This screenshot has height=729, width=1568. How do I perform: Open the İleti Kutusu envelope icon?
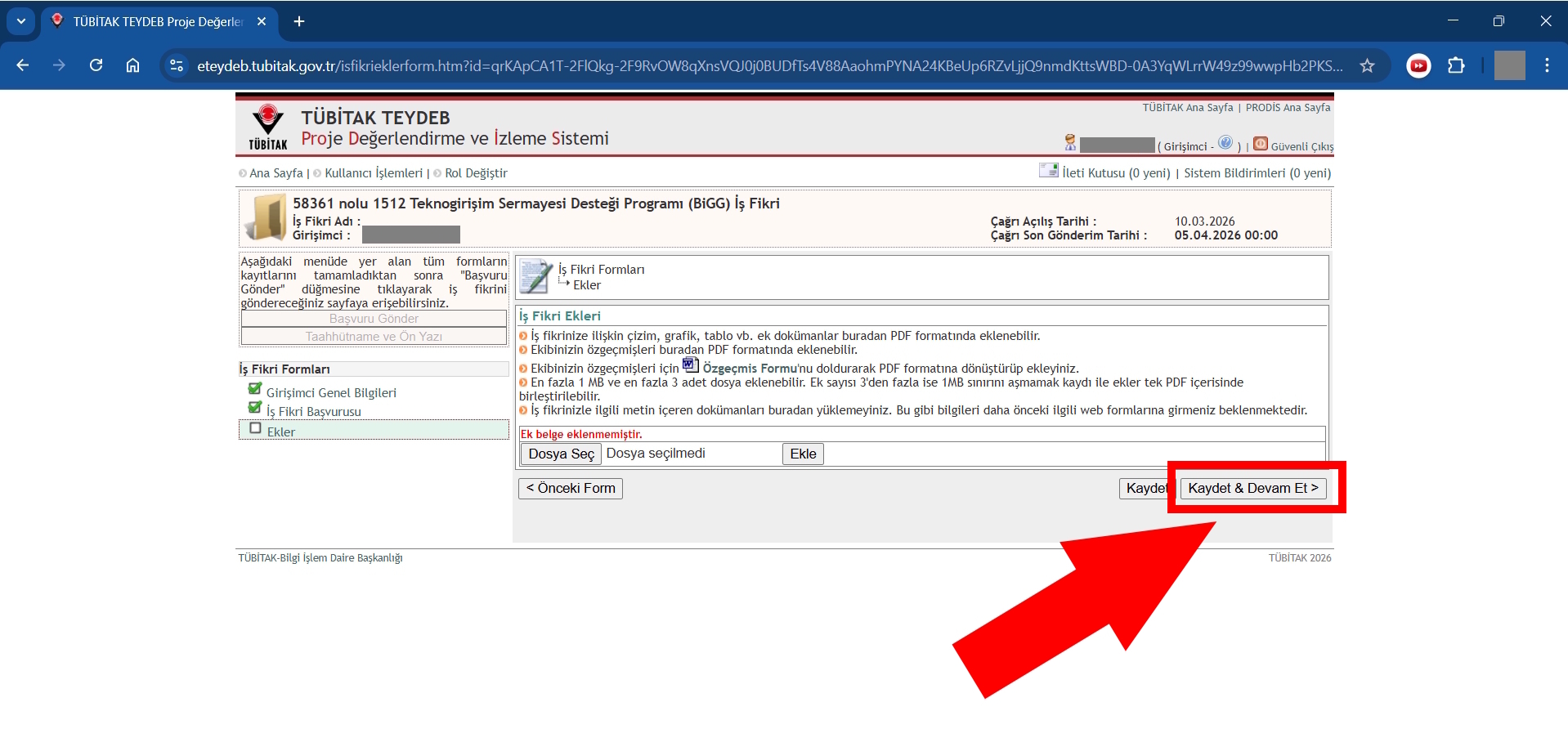pos(1048,170)
